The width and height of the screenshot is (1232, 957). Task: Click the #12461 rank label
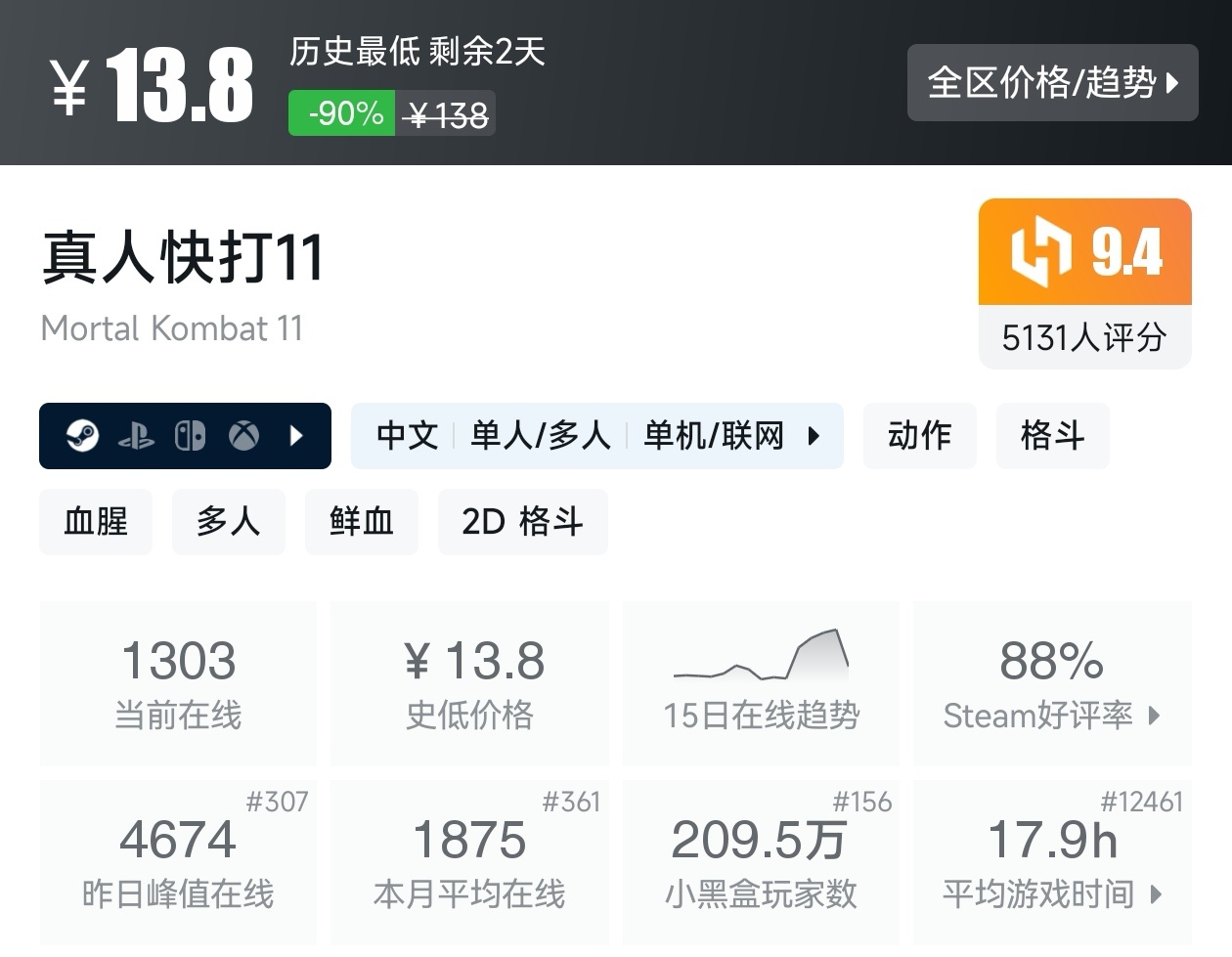point(1141,803)
